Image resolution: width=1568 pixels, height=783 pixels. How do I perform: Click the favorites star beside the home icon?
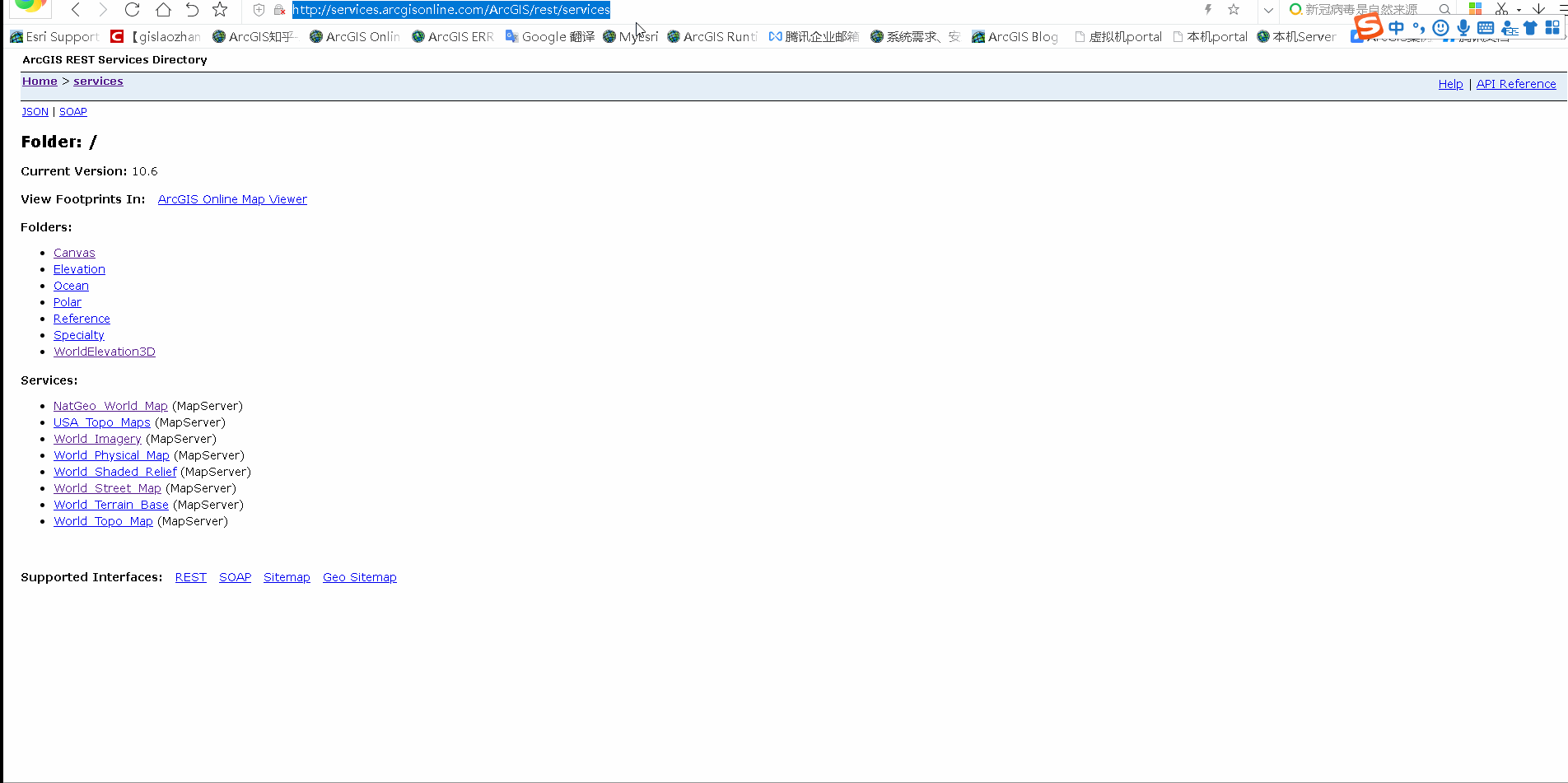click(x=220, y=10)
